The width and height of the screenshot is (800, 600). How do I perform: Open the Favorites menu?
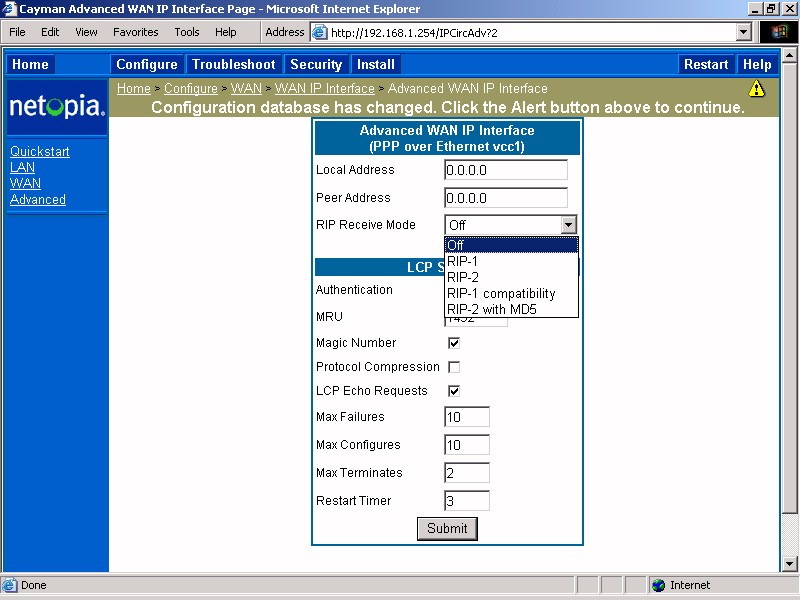(136, 32)
